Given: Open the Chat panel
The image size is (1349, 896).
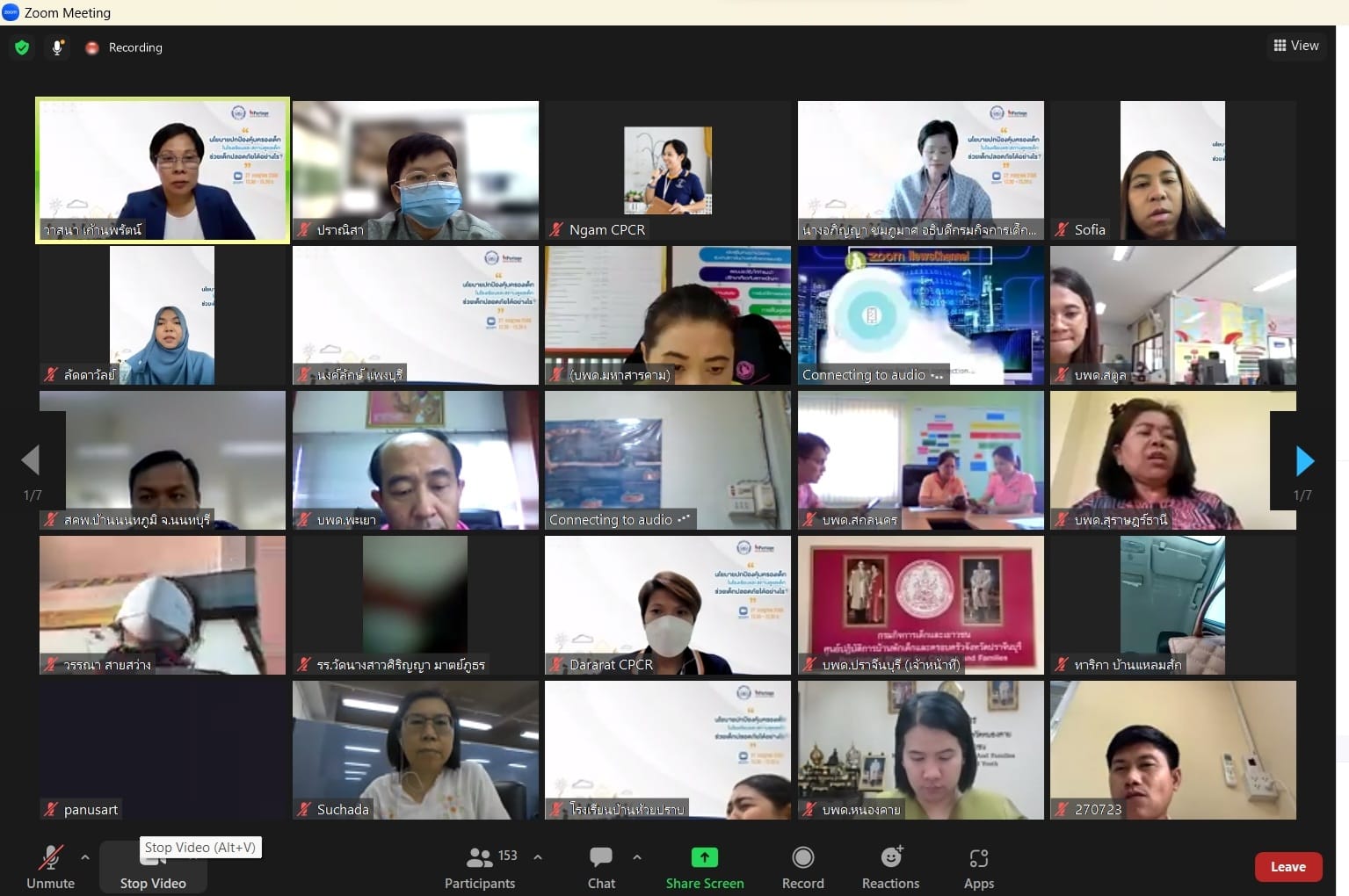Looking at the screenshot, I should click(601, 866).
